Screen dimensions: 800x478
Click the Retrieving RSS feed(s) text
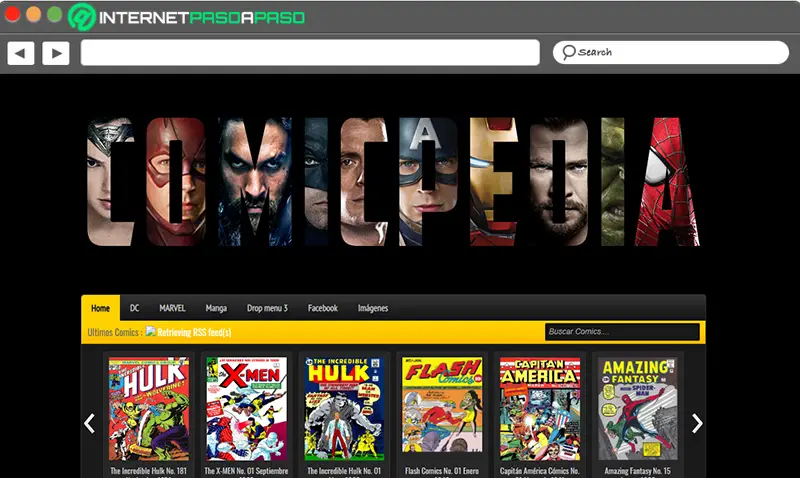pos(194,333)
